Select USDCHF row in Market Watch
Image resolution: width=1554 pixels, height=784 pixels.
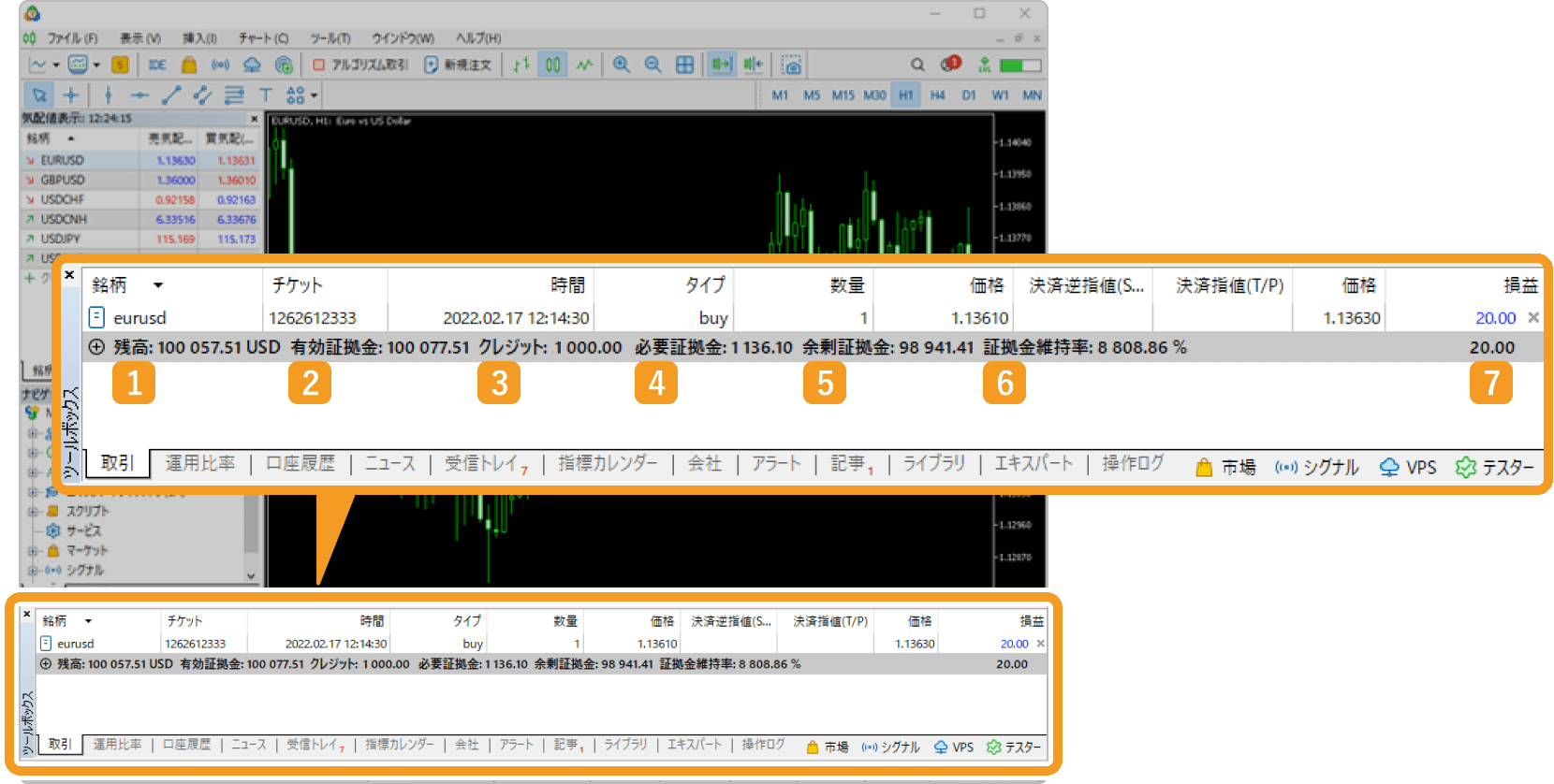tap(140, 199)
